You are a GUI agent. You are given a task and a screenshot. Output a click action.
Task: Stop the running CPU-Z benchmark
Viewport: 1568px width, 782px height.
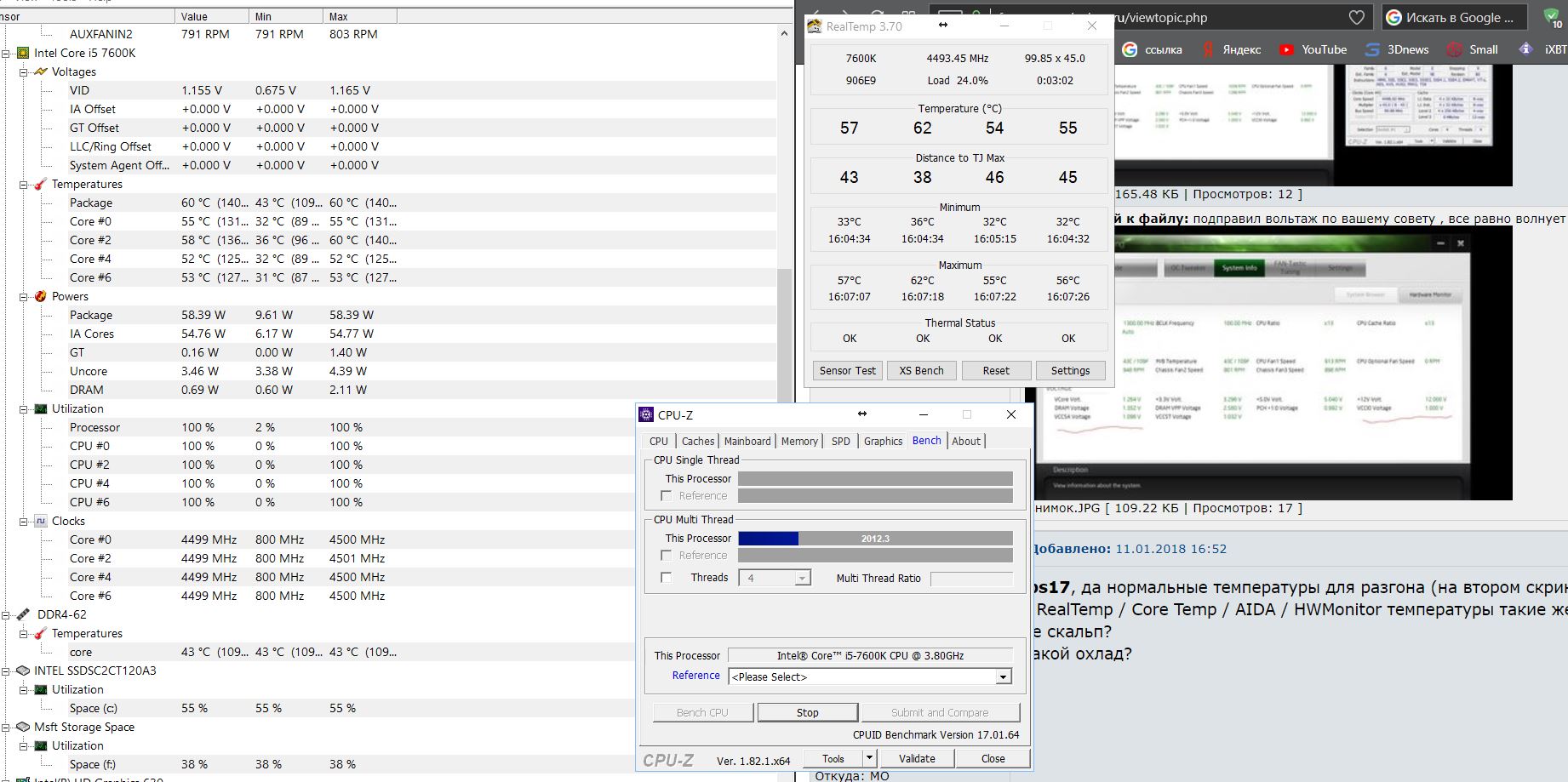(x=808, y=712)
